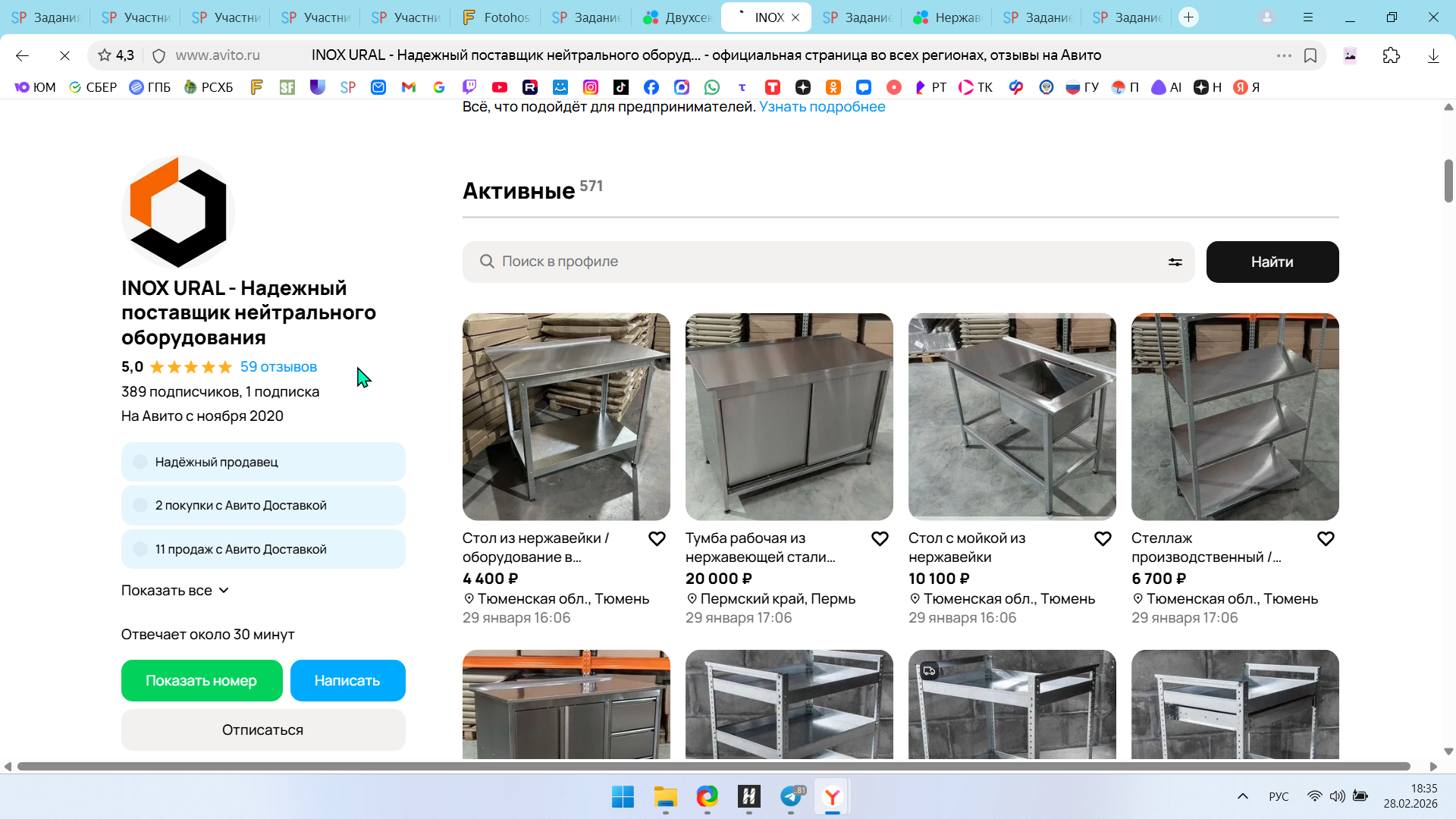Stop page loading with X button
Screen dimensions: 1456x819
(64, 55)
